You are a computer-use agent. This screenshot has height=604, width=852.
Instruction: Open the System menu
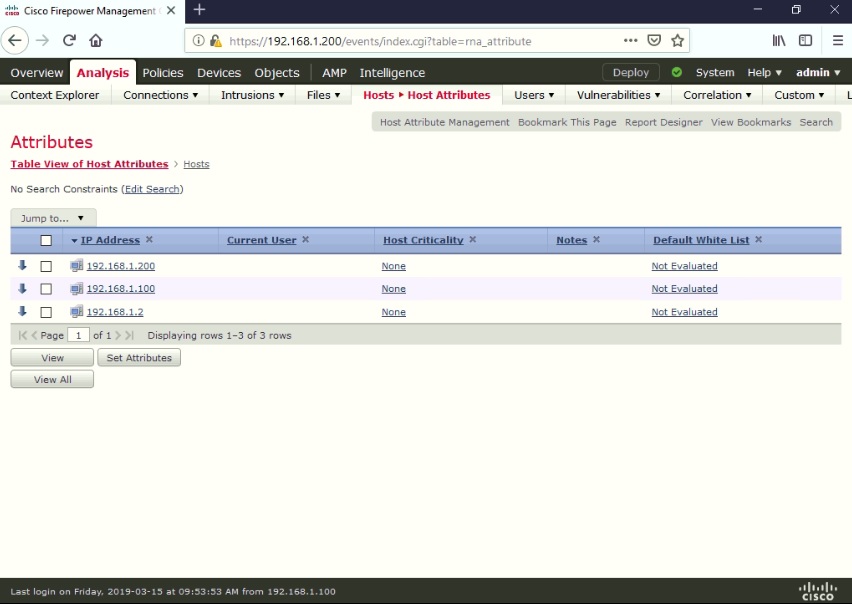click(715, 72)
